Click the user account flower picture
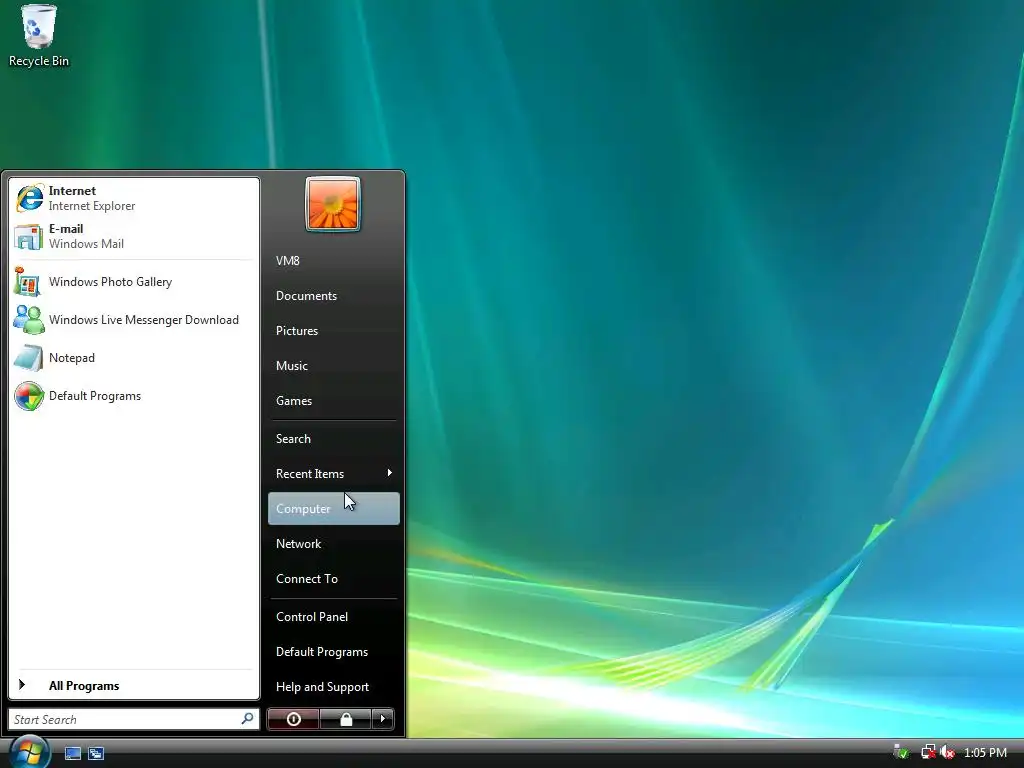The height and width of the screenshot is (768, 1024). [333, 204]
